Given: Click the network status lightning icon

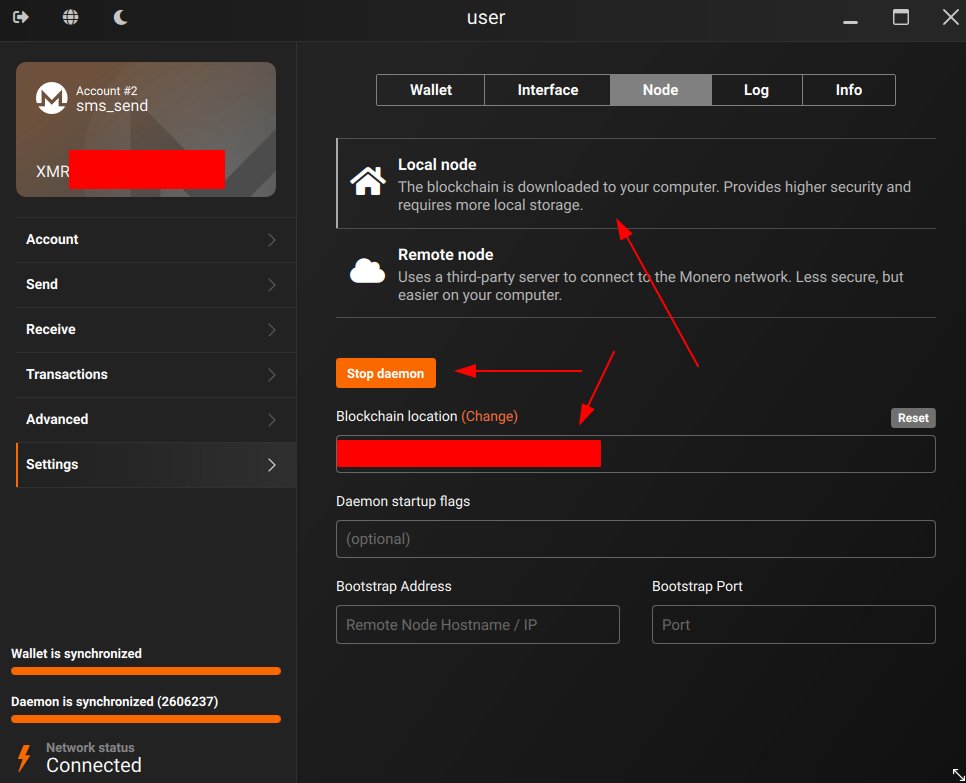Looking at the screenshot, I should click(24, 758).
